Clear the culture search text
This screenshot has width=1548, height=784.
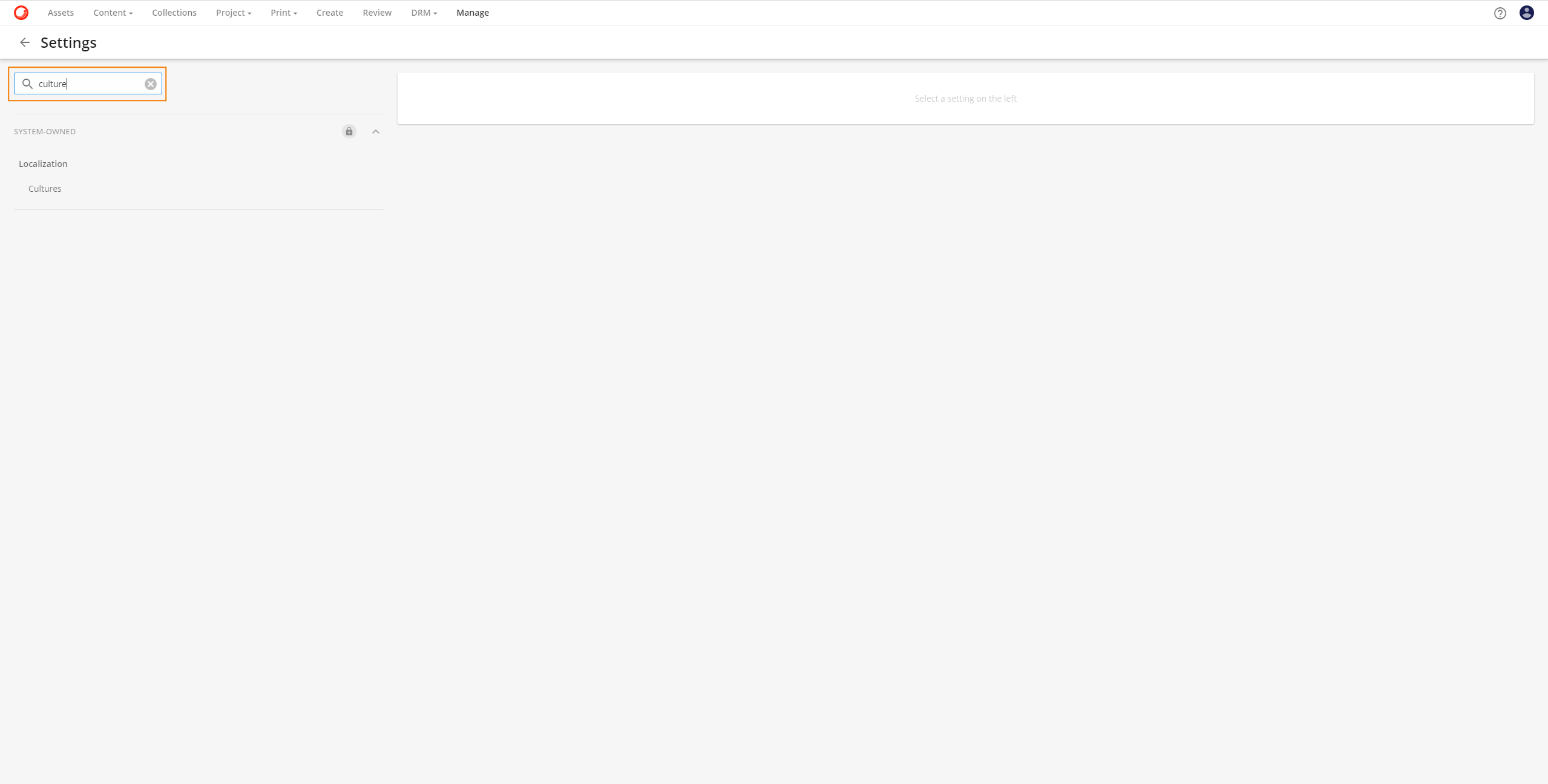[x=151, y=84]
